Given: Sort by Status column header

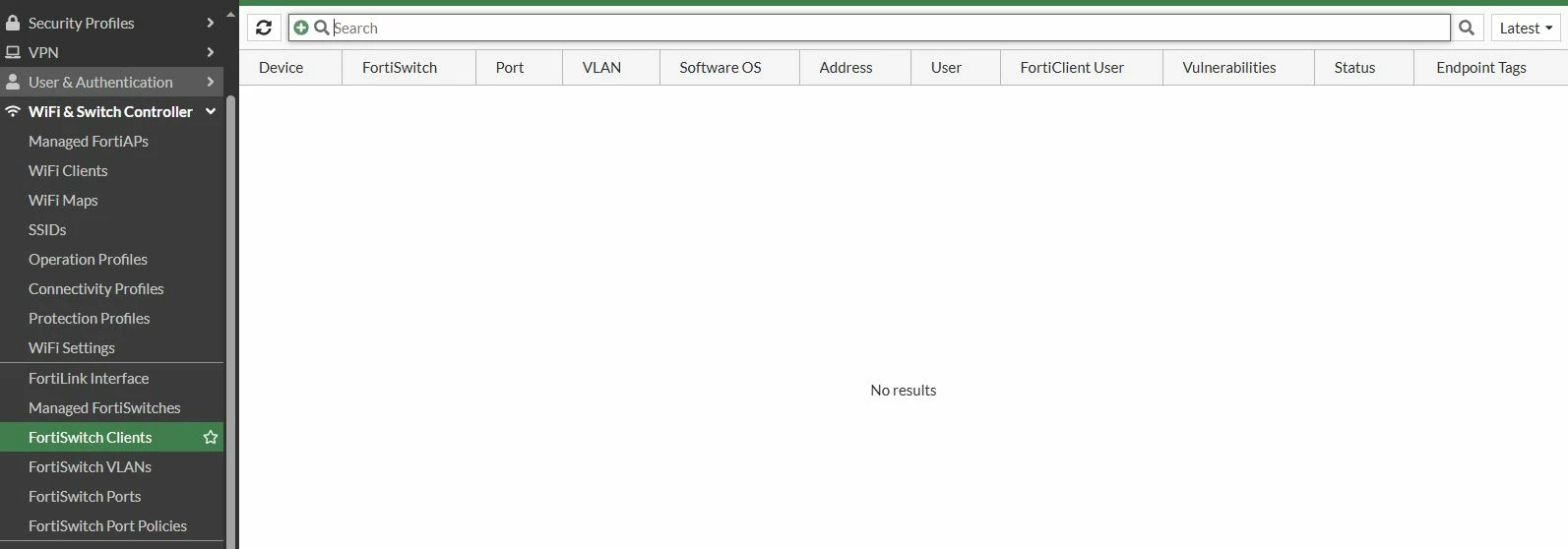Looking at the screenshot, I should (x=1364, y=67).
